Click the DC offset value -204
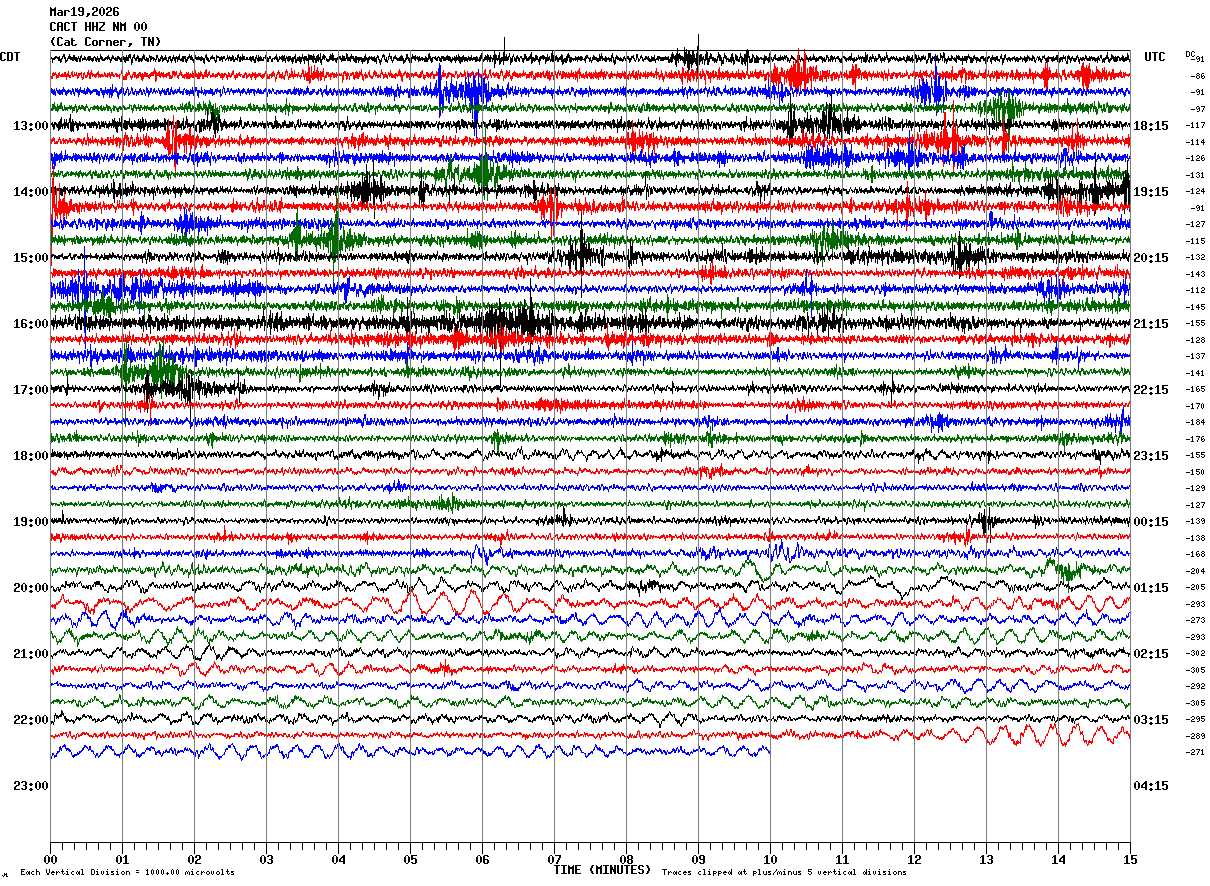Screen dimensions: 1210x886 1196,571
